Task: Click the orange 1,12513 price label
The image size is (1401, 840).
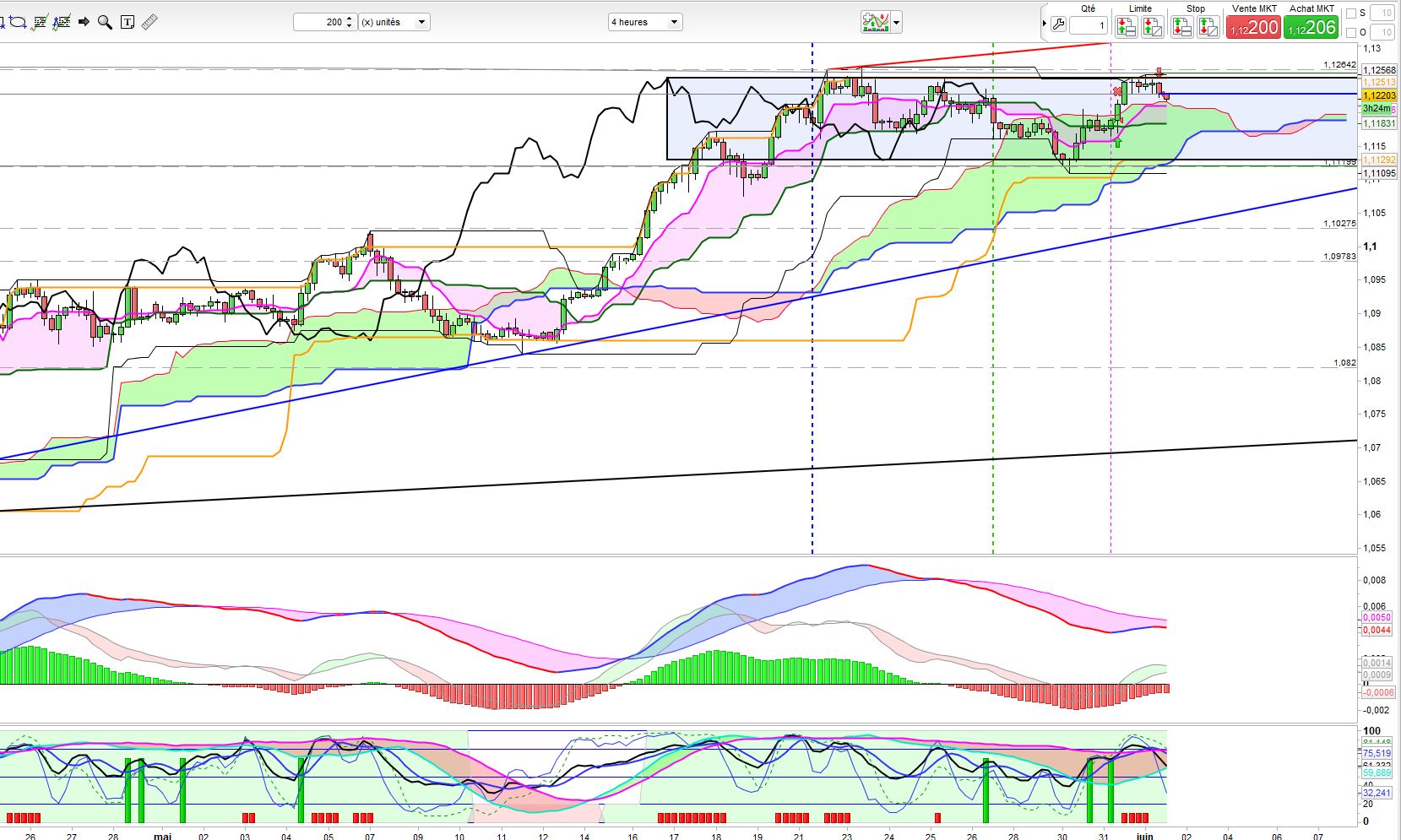Action: 1378,82
